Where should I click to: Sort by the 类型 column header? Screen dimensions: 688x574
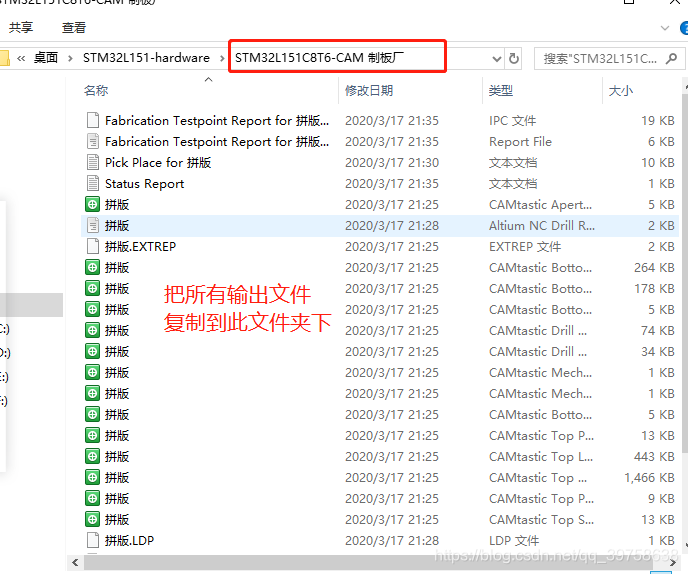click(x=501, y=90)
